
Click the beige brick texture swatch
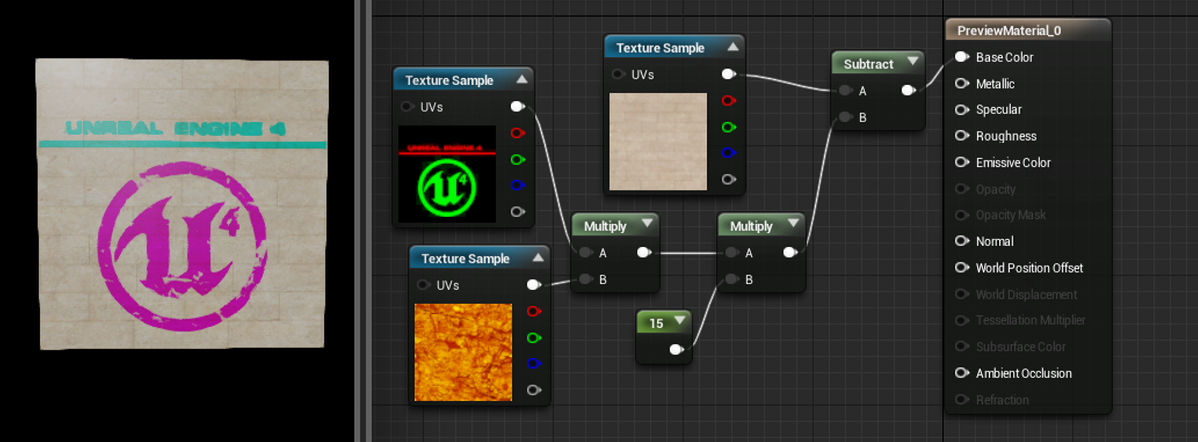(658, 142)
